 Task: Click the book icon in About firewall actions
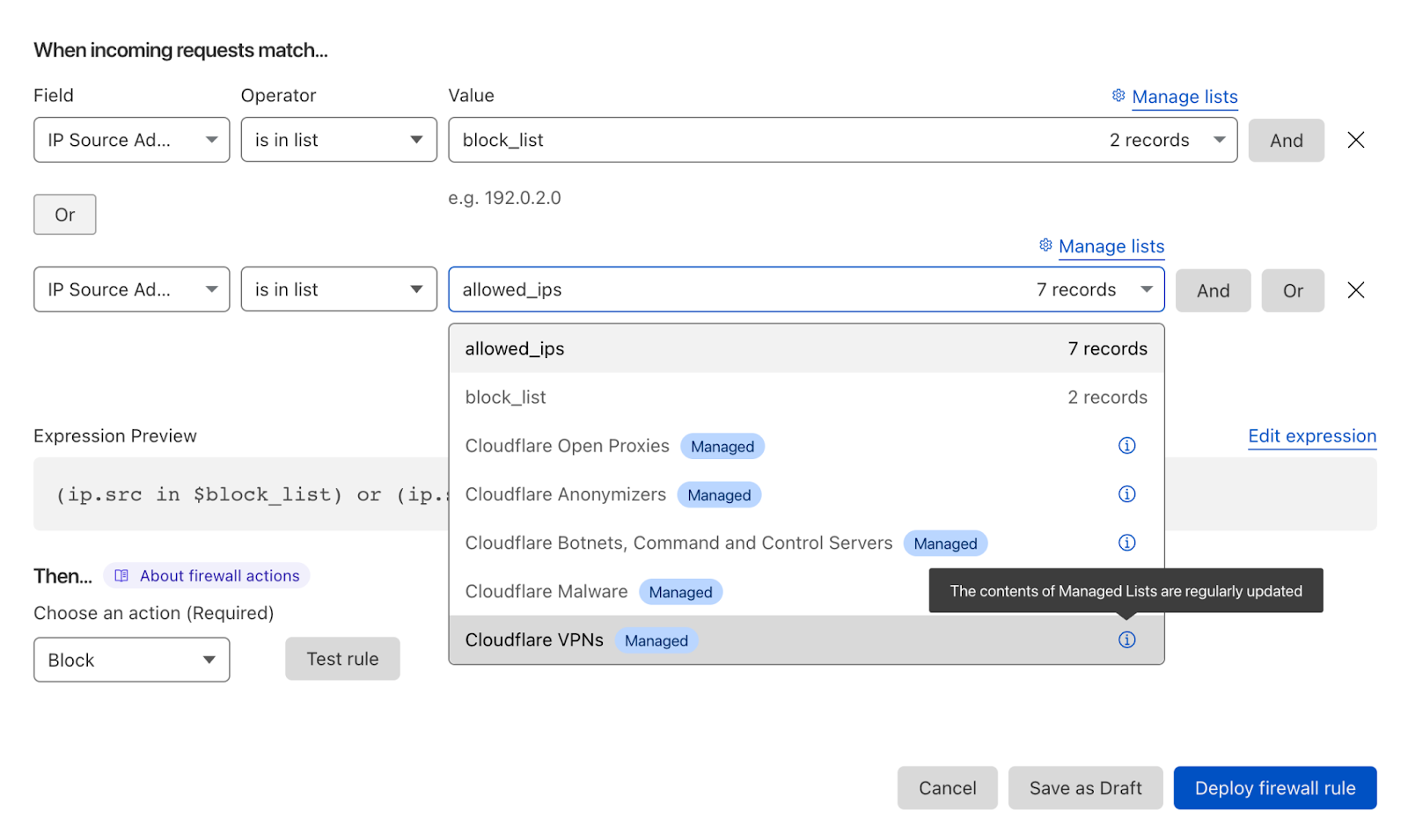click(x=121, y=576)
